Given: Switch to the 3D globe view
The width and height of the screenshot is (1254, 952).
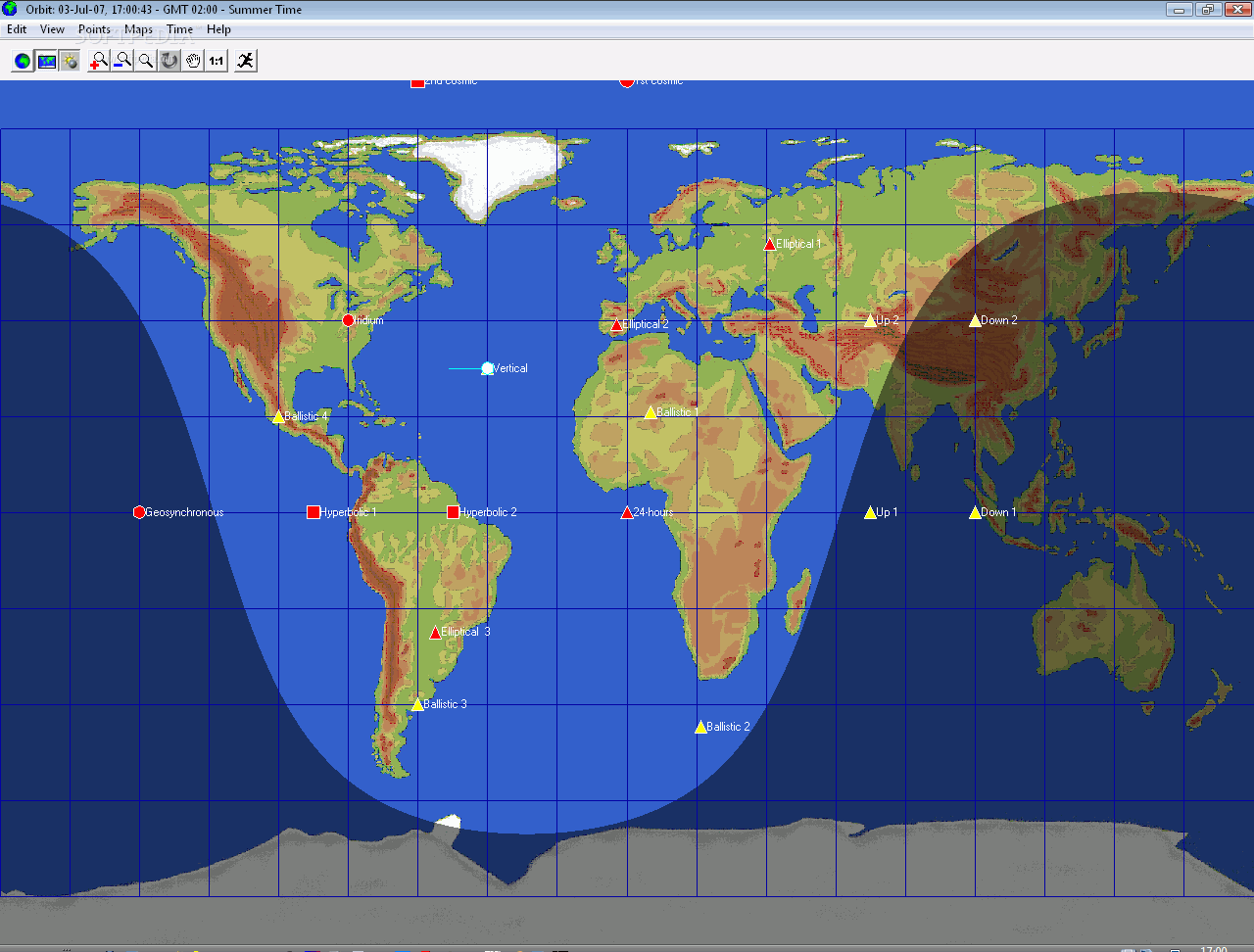Looking at the screenshot, I should (23, 61).
